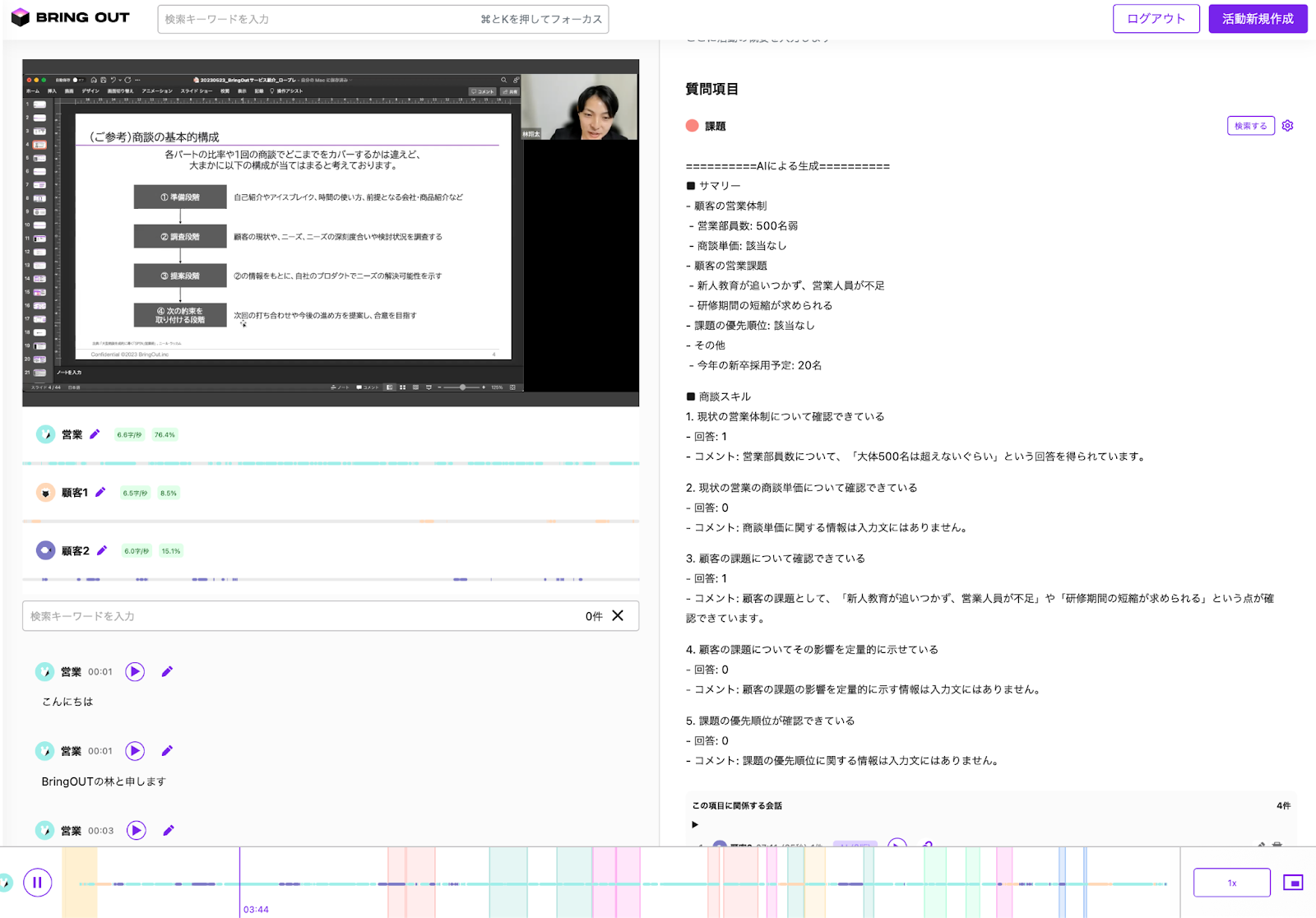Click the ログアウト button
This screenshot has height=918, width=1316.
(1156, 18)
